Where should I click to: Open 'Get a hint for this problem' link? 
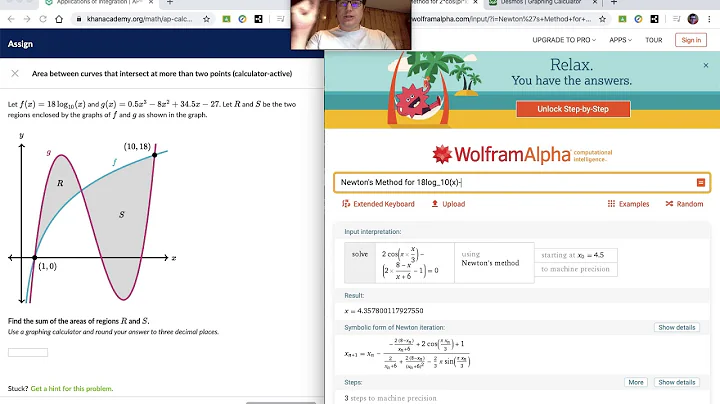[x=72, y=388]
